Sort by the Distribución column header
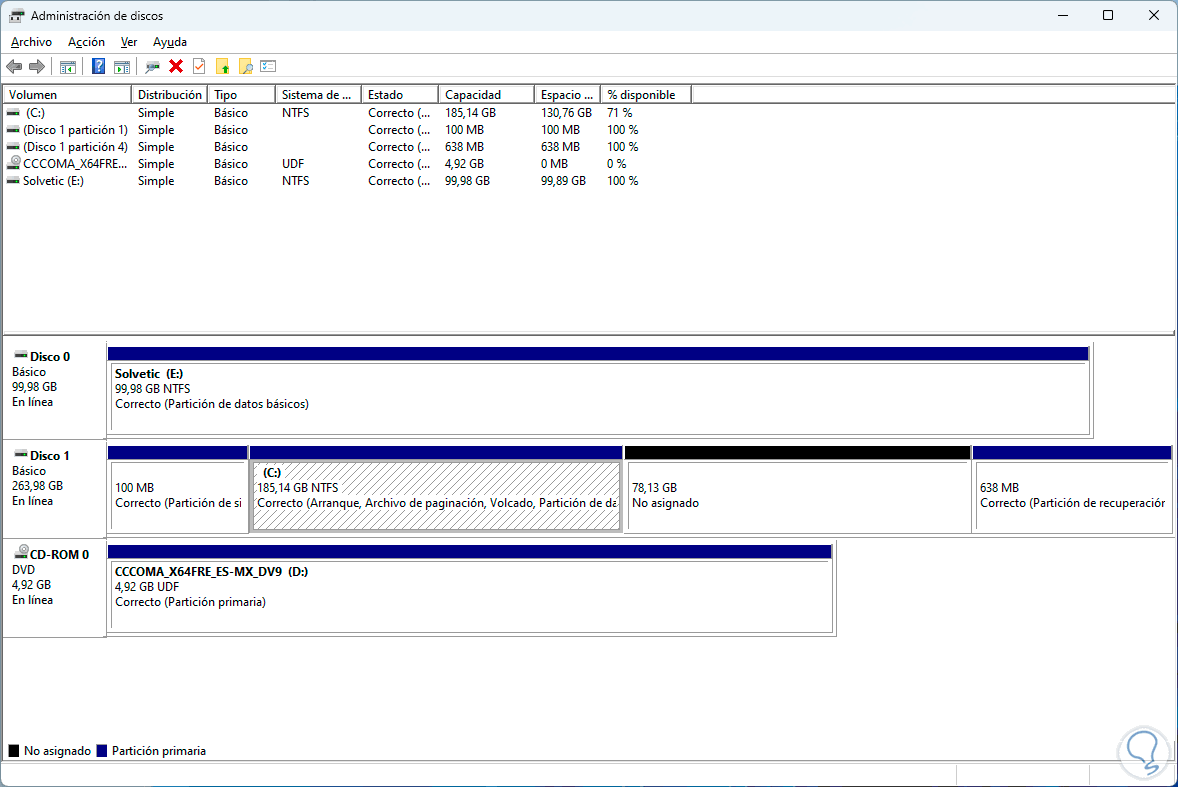 point(170,95)
